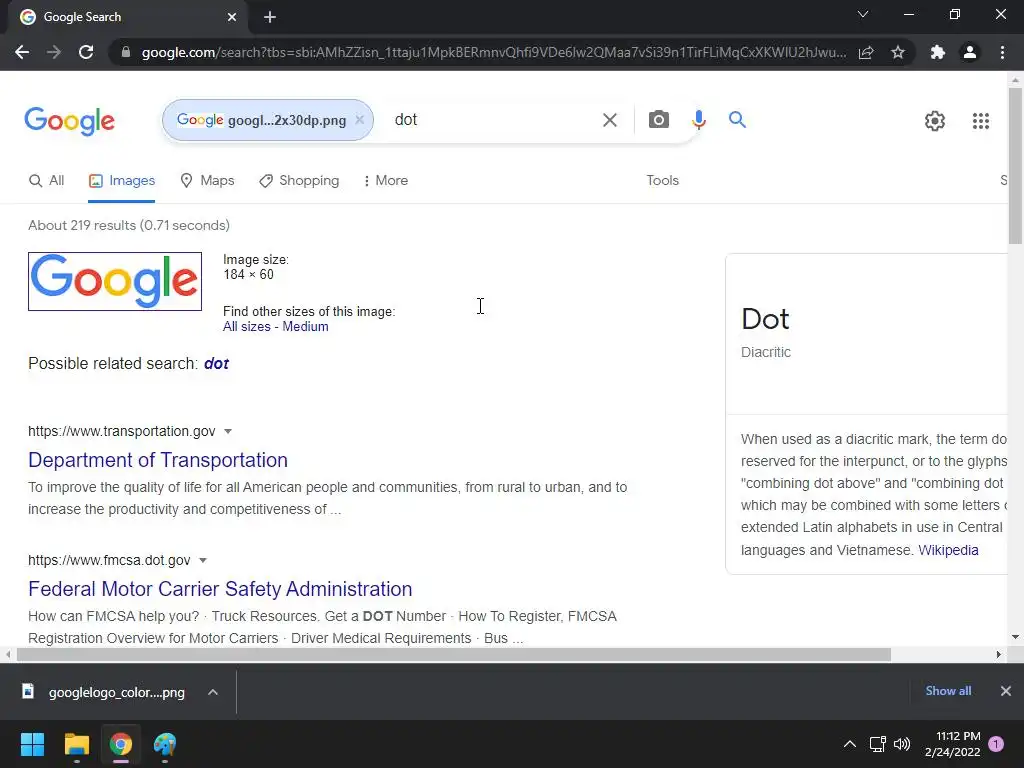Open the All sizes link
The height and width of the screenshot is (768, 1024).
246,327
